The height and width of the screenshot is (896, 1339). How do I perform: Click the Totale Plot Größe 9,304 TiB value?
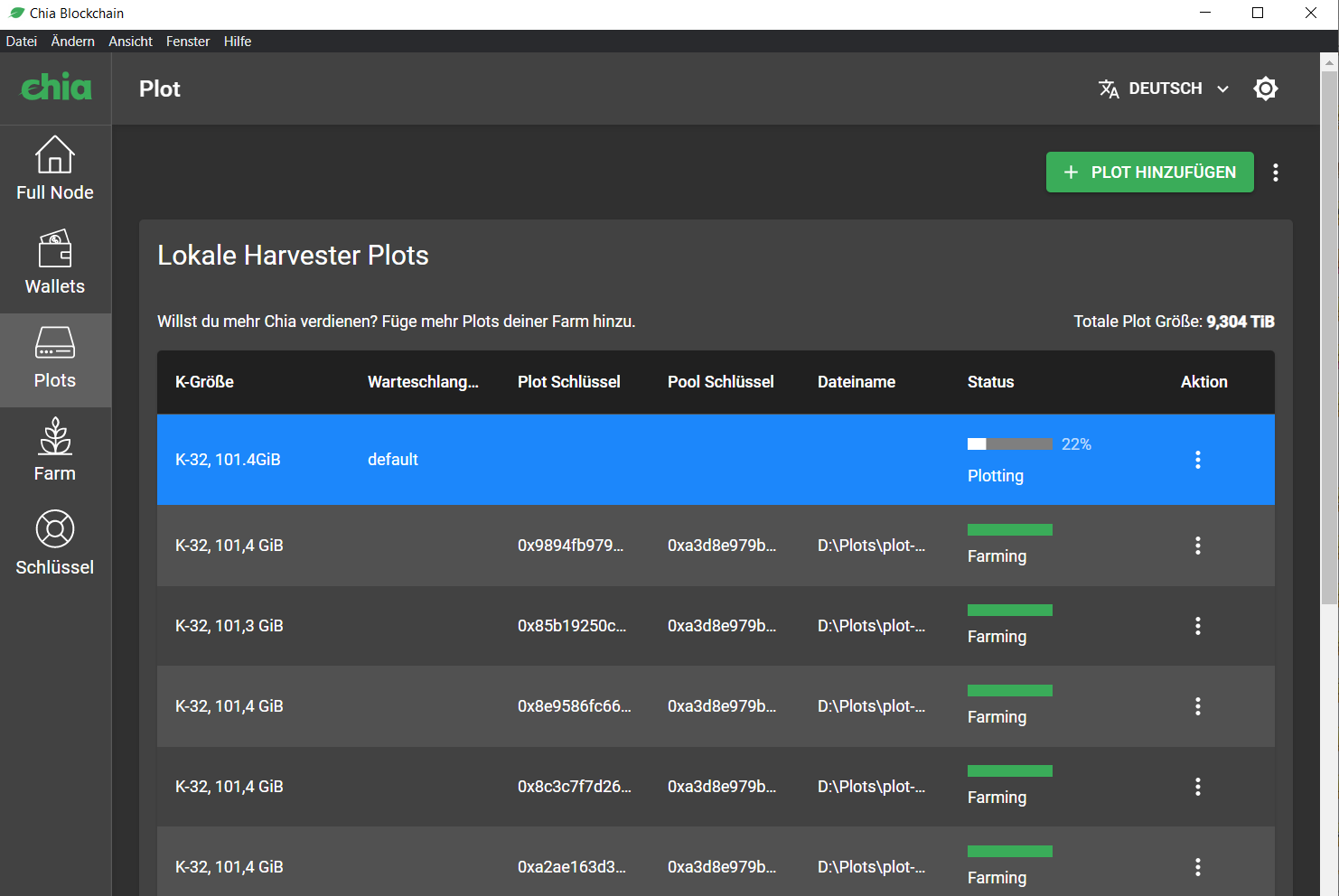click(1241, 322)
